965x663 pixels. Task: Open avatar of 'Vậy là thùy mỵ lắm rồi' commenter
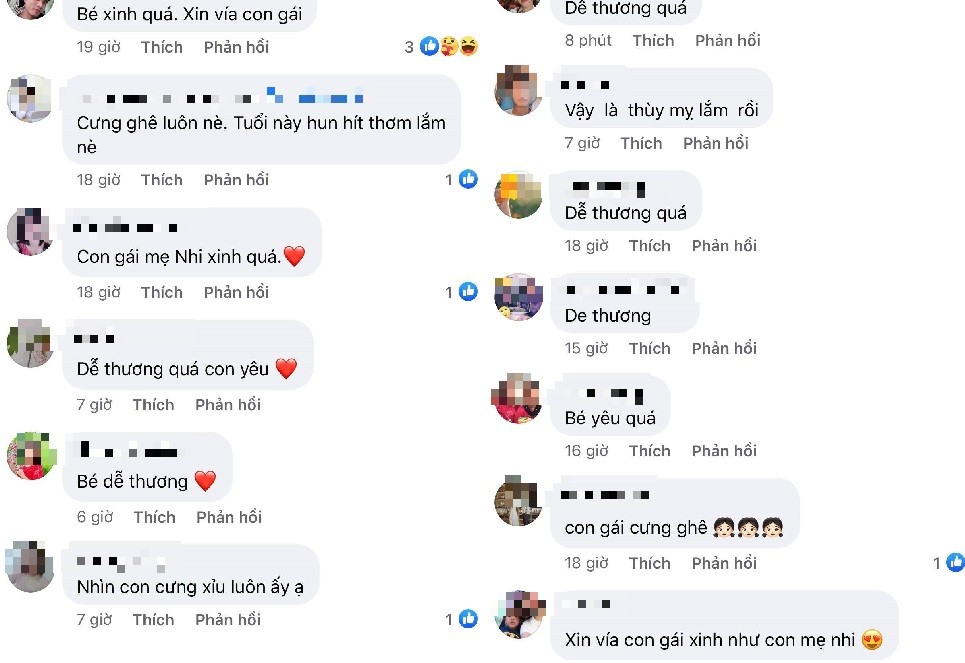coord(518,90)
